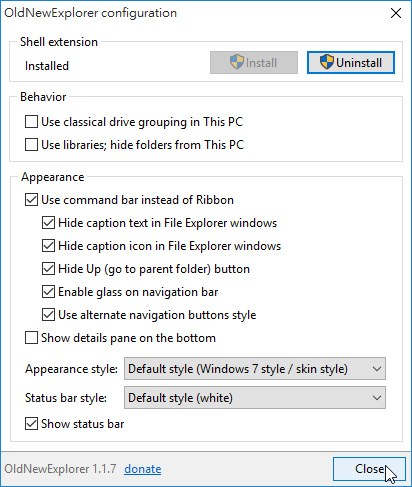Uncheck Use alternate navigation buttons style
Screen dimensions: 412x487
pyautogui.click(x=48, y=315)
